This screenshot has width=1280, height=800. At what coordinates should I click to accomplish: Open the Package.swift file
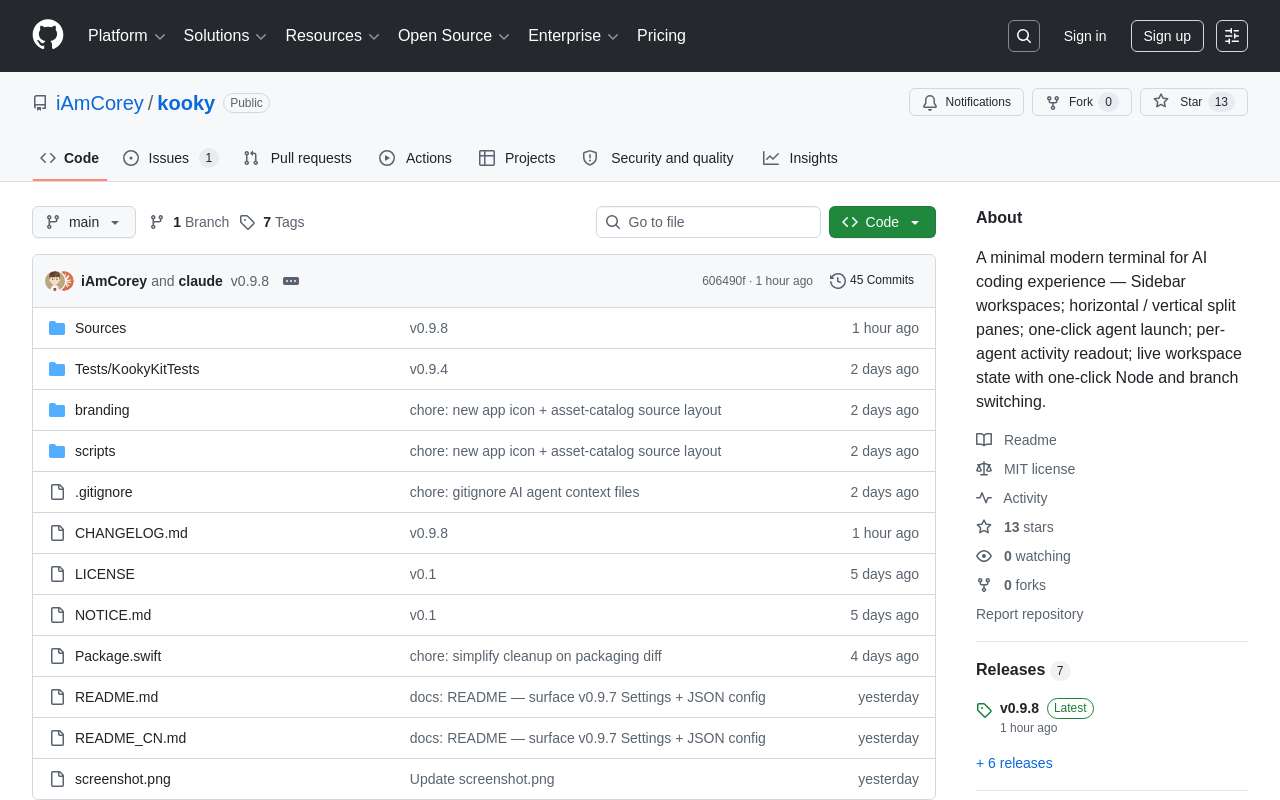[118, 656]
